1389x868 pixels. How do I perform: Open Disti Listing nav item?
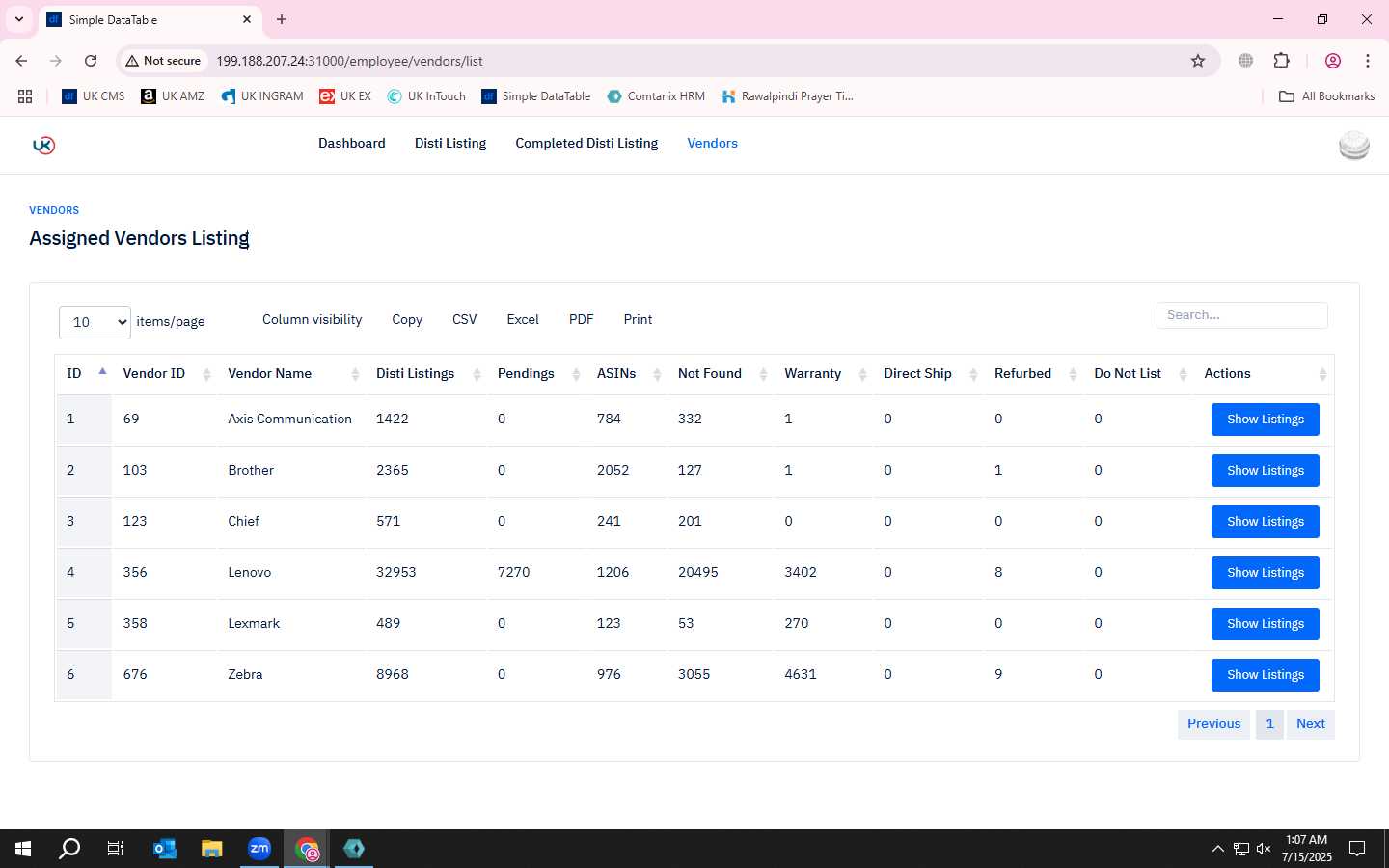pyautogui.click(x=450, y=143)
